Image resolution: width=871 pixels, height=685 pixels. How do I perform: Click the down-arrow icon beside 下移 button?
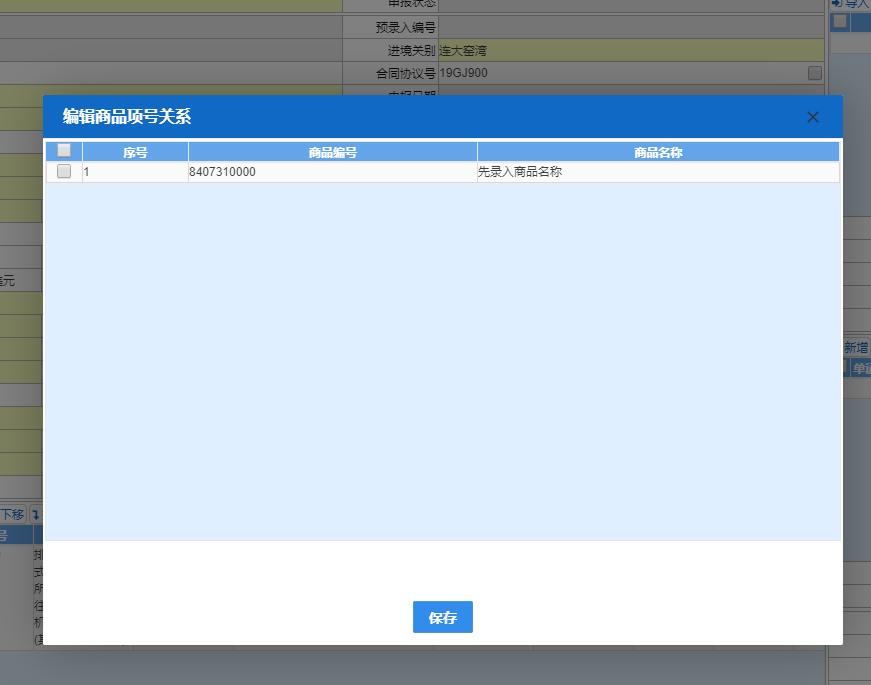point(36,514)
